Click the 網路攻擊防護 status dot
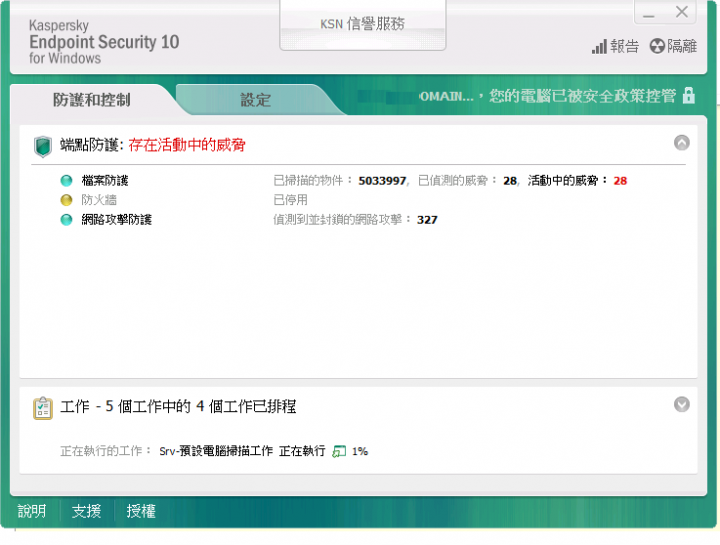 (x=67, y=219)
